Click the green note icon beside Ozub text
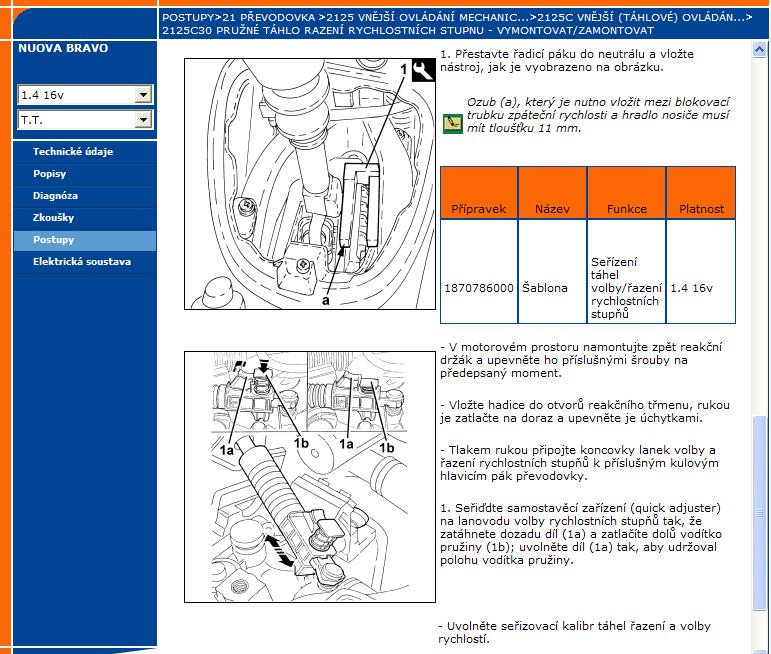Image resolution: width=771 pixels, height=654 pixels. click(452, 123)
